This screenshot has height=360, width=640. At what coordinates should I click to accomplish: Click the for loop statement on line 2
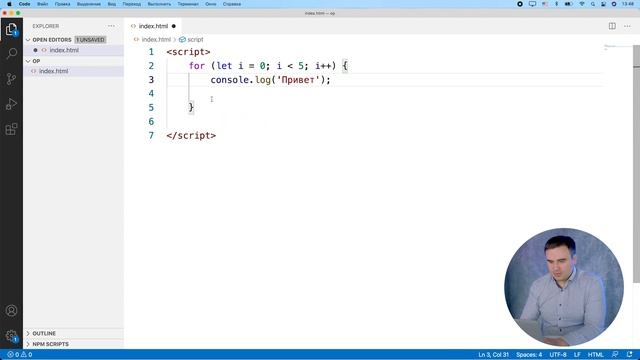point(268,66)
